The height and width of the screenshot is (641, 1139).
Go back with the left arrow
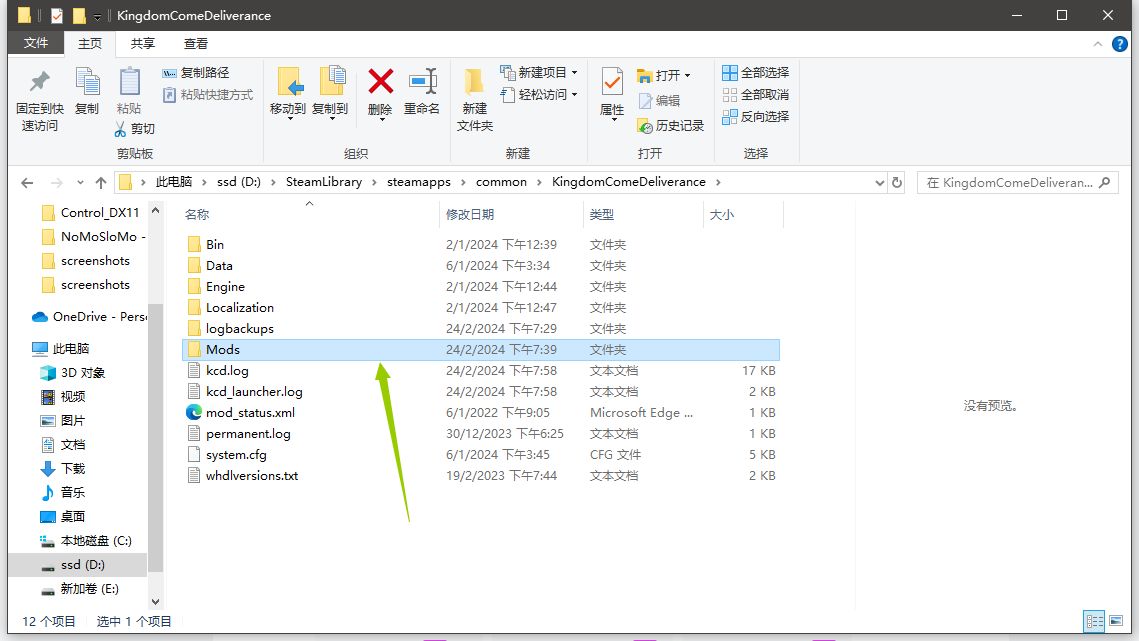pyautogui.click(x=27, y=182)
